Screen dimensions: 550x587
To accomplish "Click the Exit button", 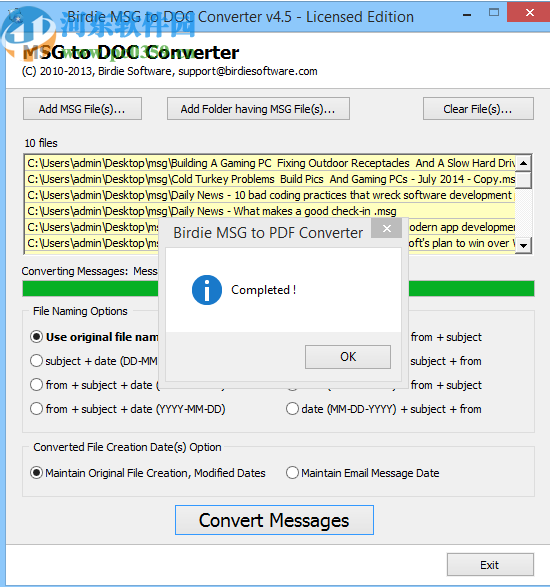I will pyautogui.click(x=490, y=565).
